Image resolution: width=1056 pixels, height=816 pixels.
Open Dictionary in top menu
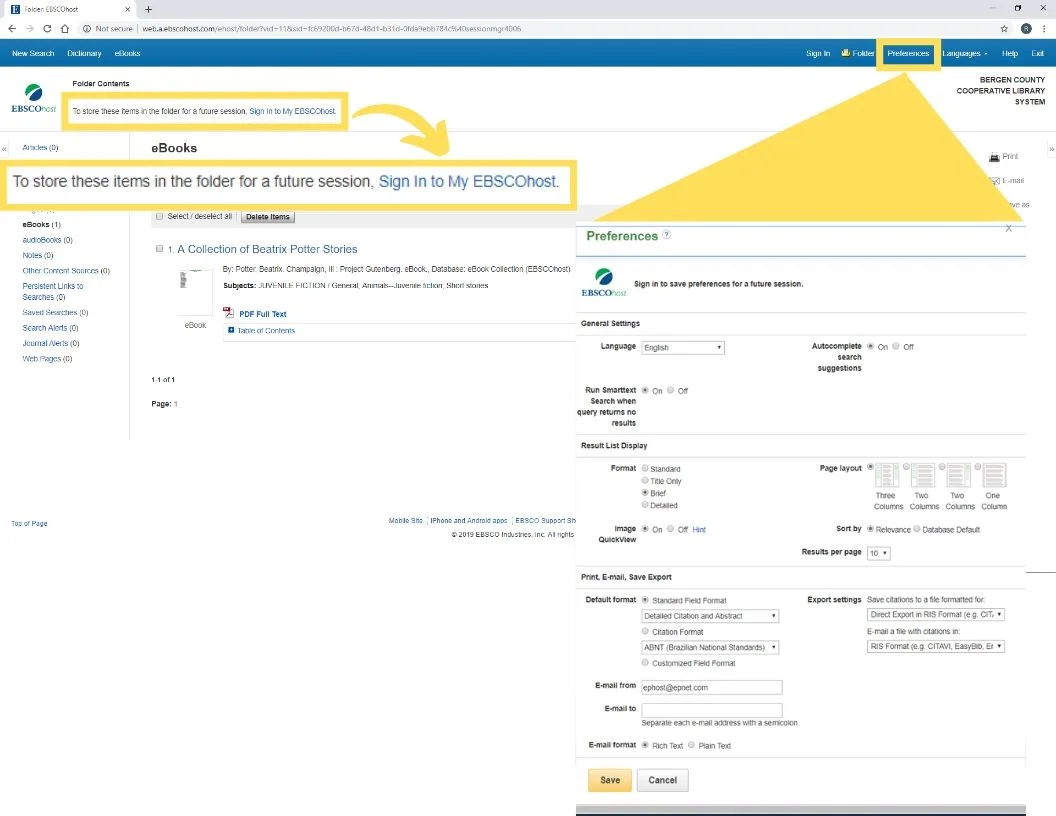pyautogui.click(x=84, y=53)
